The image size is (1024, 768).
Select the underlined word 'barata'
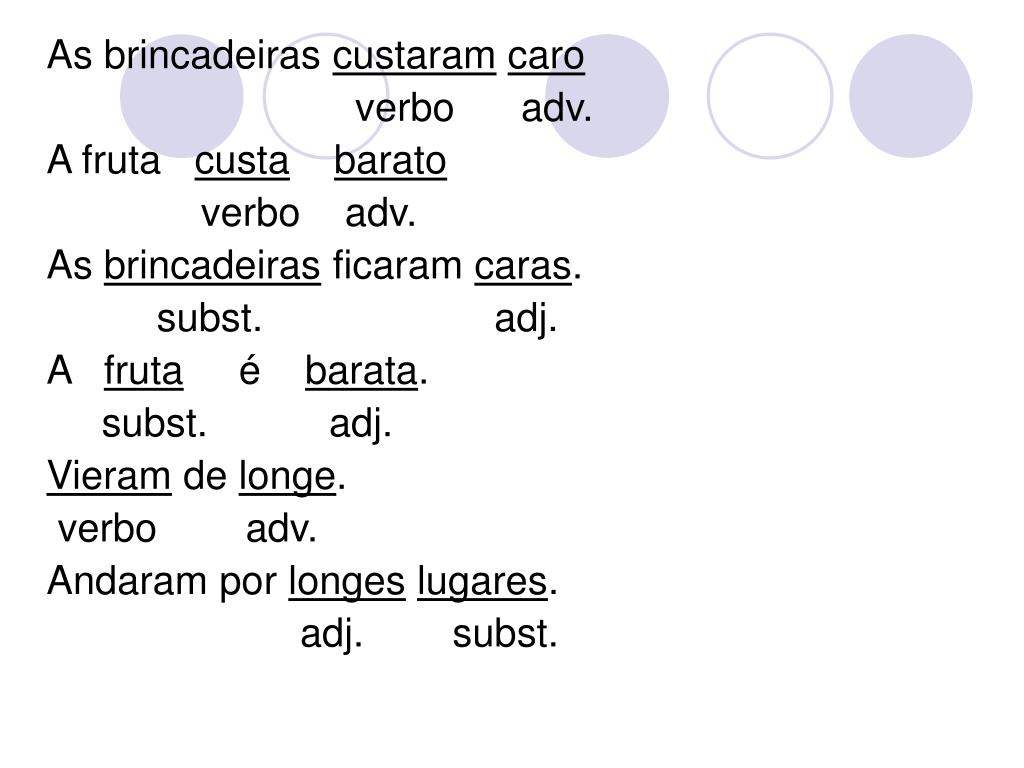point(361,371)
